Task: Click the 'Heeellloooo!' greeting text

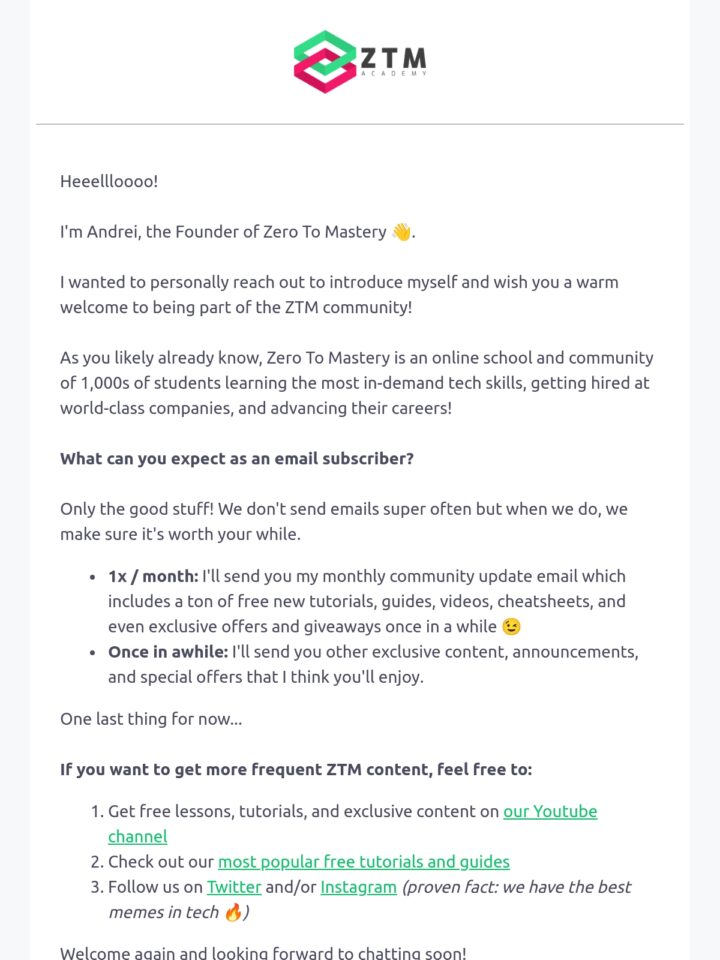Action: (109, 181)
